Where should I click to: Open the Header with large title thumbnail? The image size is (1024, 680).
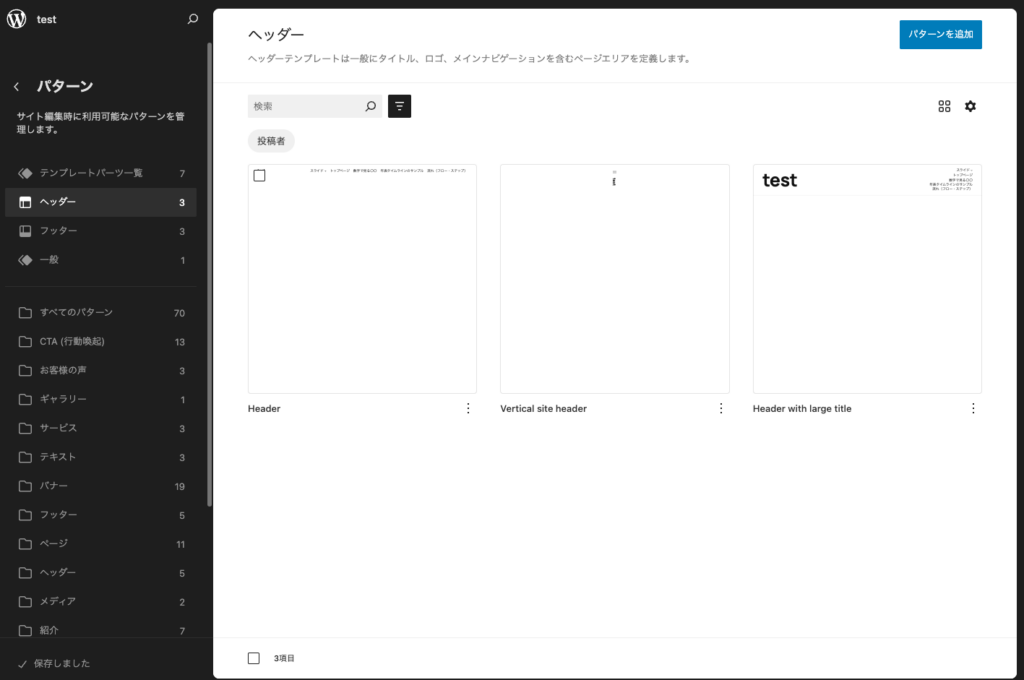[867, 279]
